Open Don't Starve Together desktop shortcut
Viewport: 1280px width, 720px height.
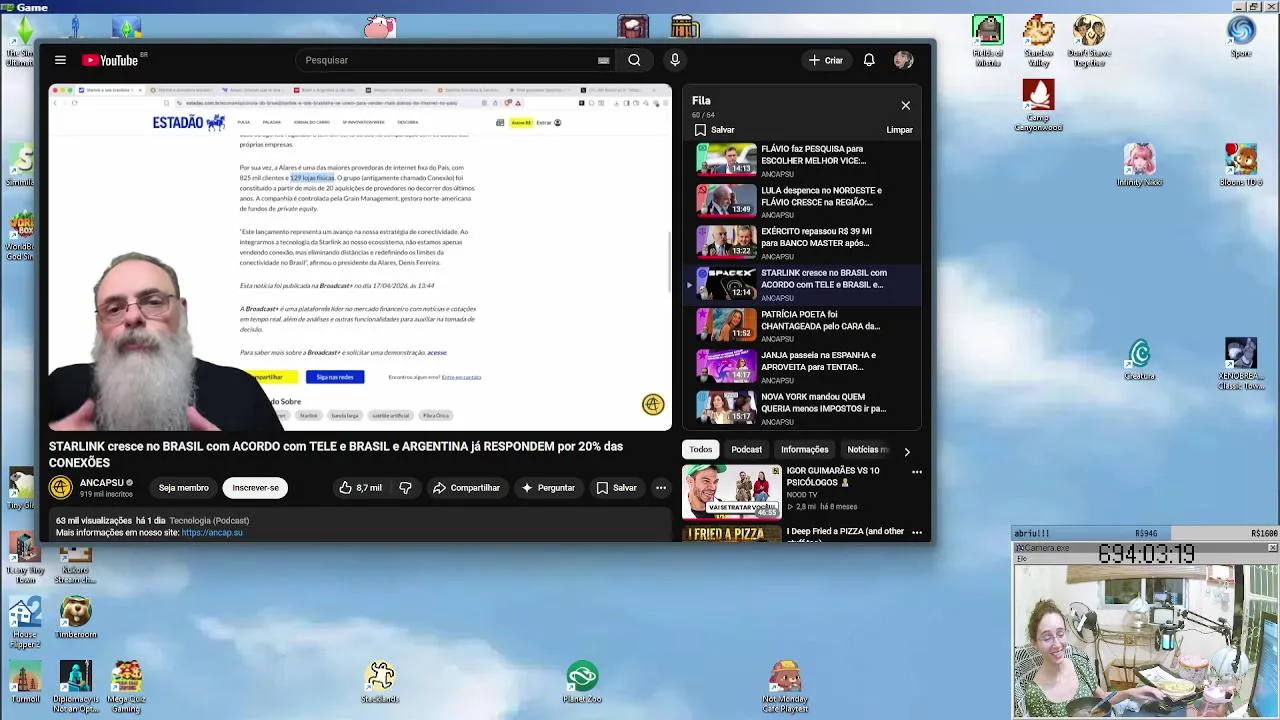click(1089, 41)
